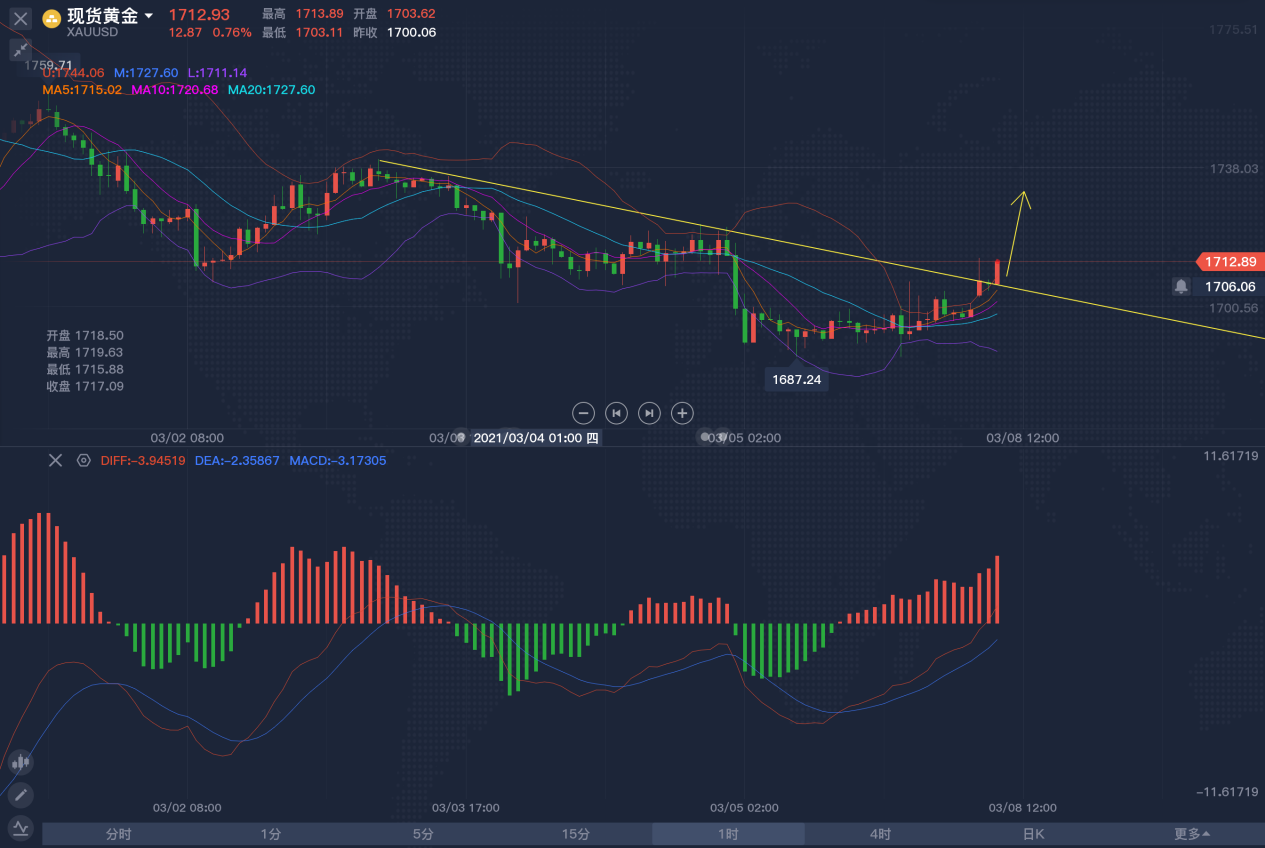Switch to the 分时 timeframe tab
Image resolution: width=1265 pixels, height=848 pixels.
118,834
